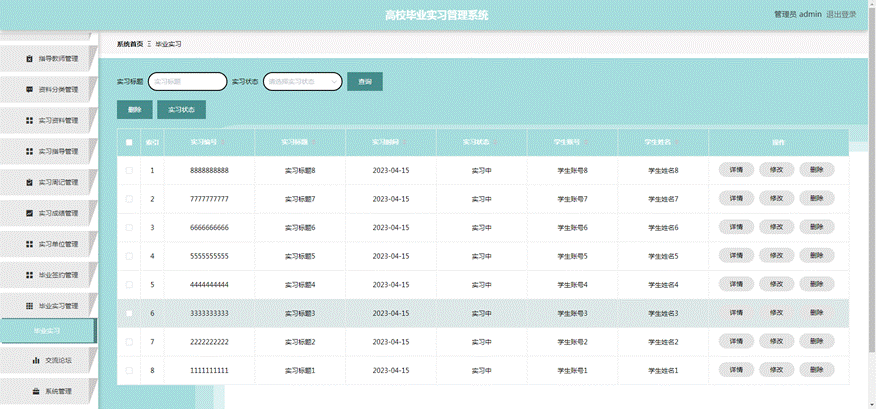Expand the 毕业实习管理 sidebar menu
The height and width of the screenshot is (409, 876).
tap(48, 306)
